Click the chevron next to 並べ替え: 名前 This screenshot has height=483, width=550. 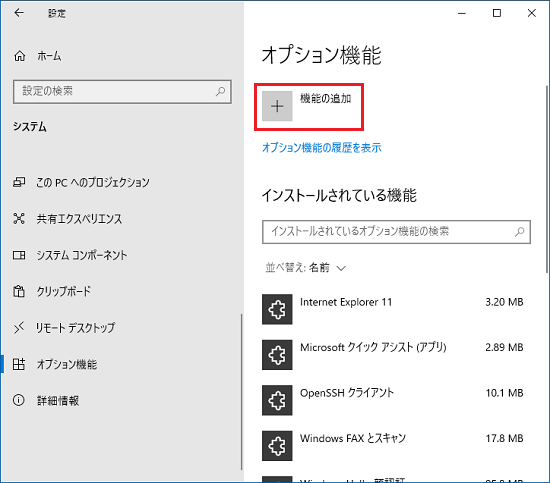click(341, 268)
